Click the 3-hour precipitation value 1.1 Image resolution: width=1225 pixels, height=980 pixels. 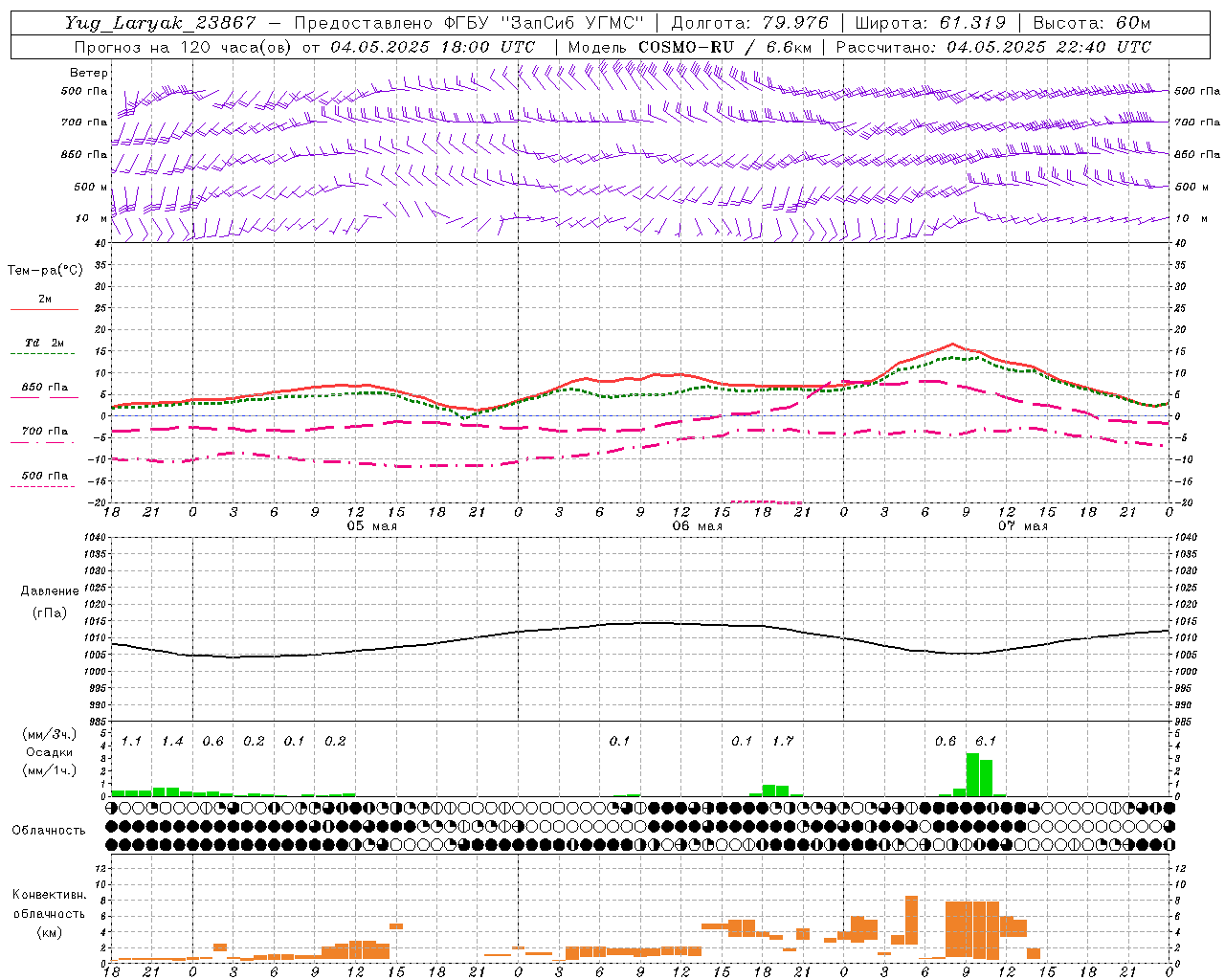click(x=131, y=742)
